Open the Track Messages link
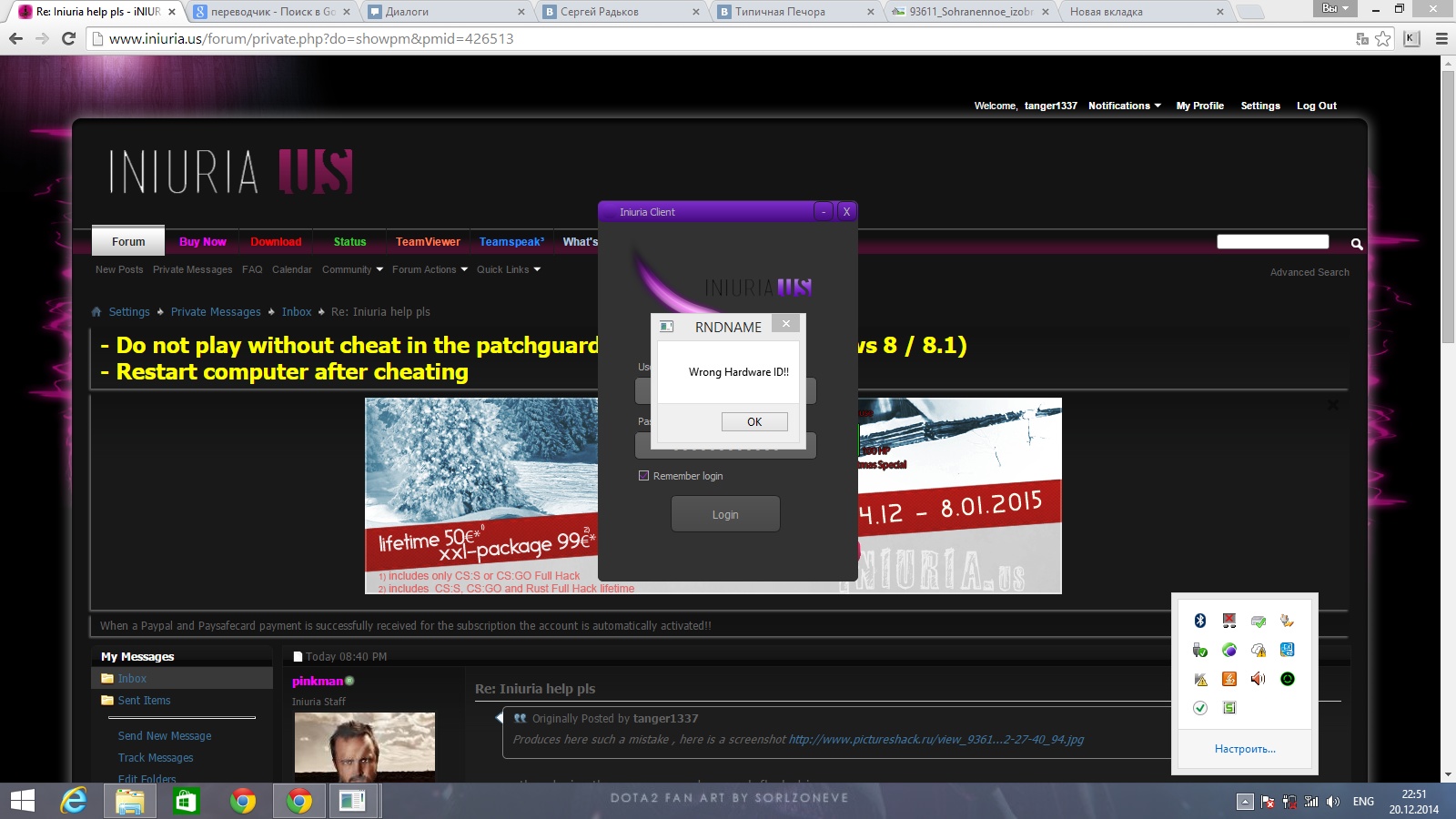The width and height of the screenshot is (1456, 819). click(x=156, y=757)
